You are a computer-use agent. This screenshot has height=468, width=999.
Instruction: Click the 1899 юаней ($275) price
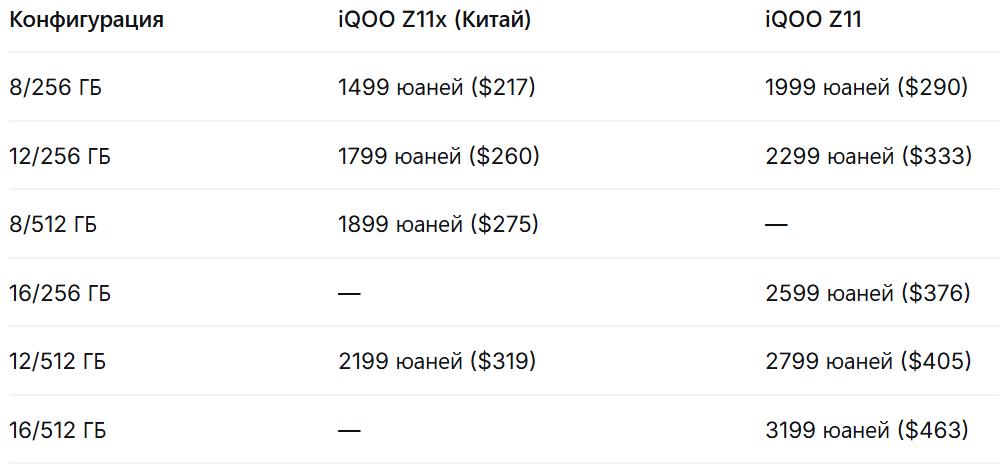tap(438, 225)
